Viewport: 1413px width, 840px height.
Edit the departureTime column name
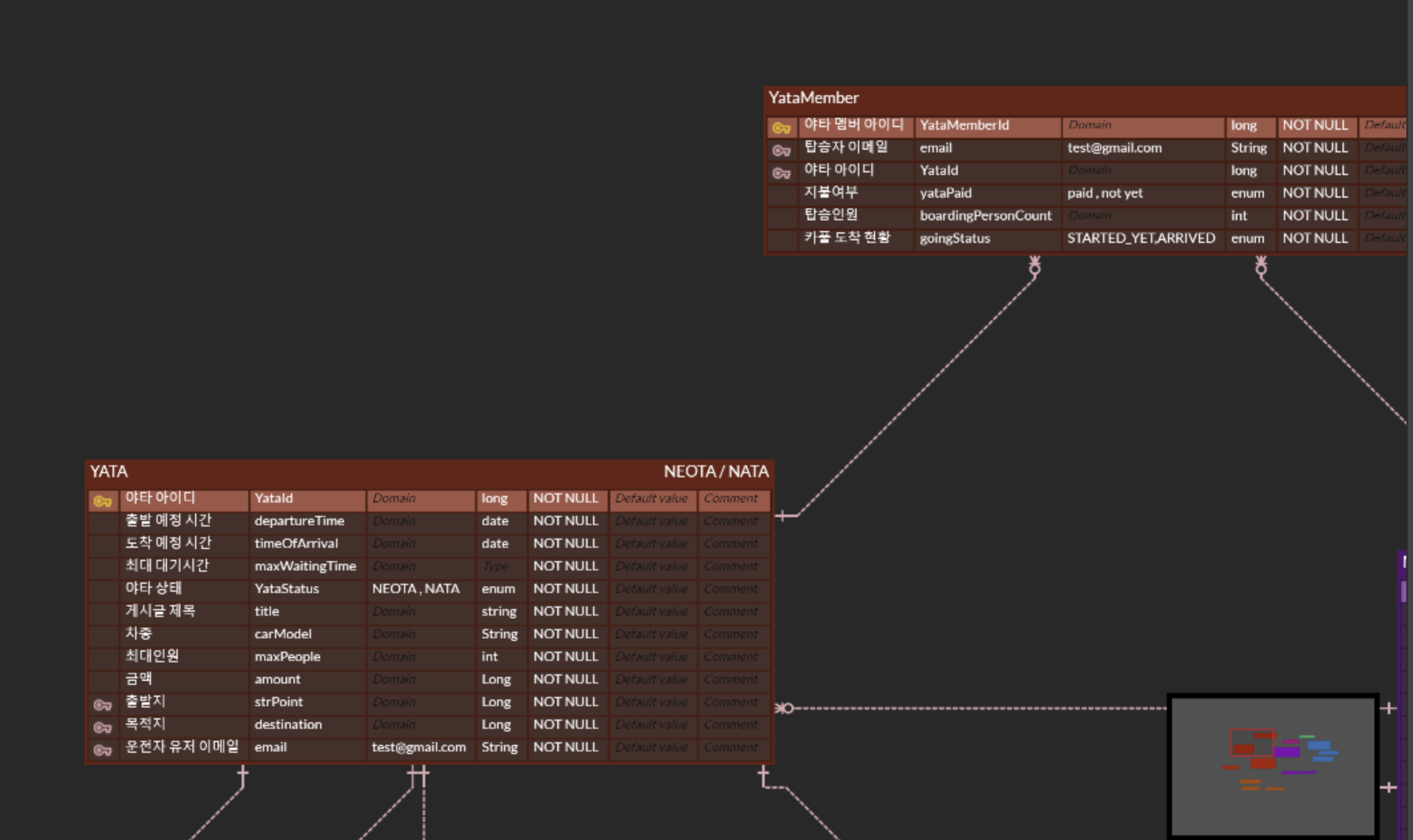299,521
